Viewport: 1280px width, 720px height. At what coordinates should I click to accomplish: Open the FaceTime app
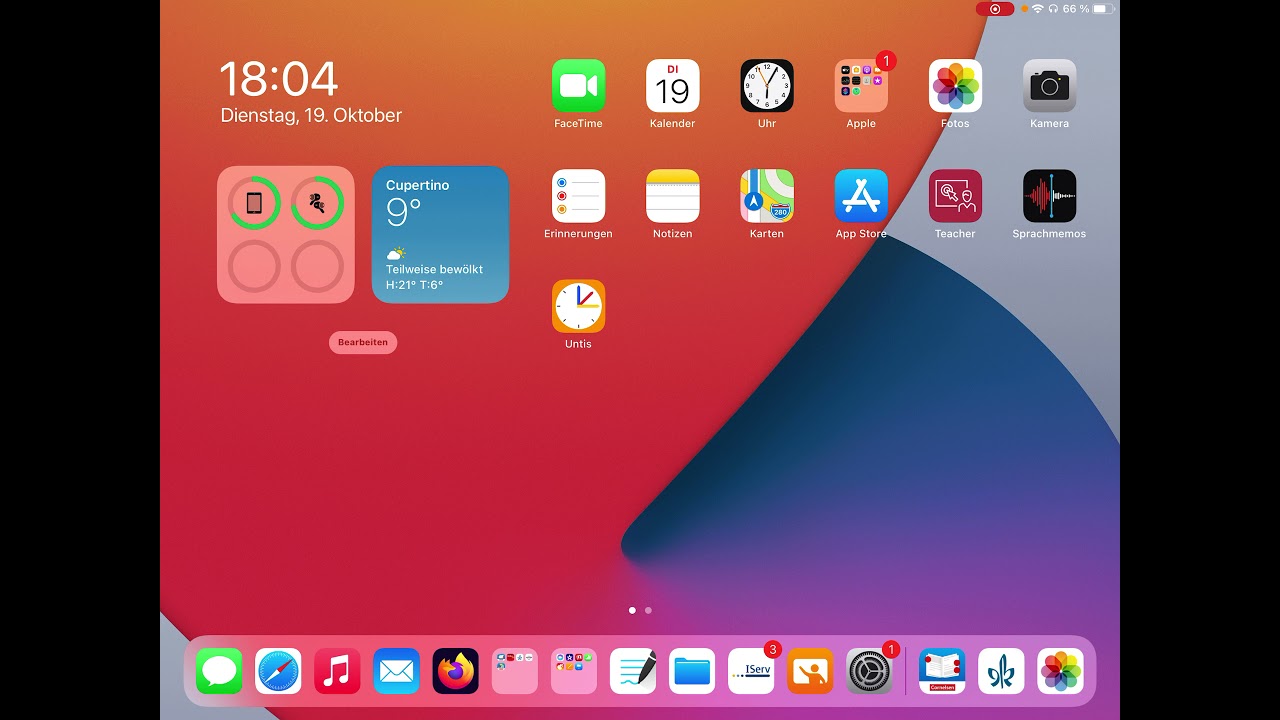click(x=578, y=86)
